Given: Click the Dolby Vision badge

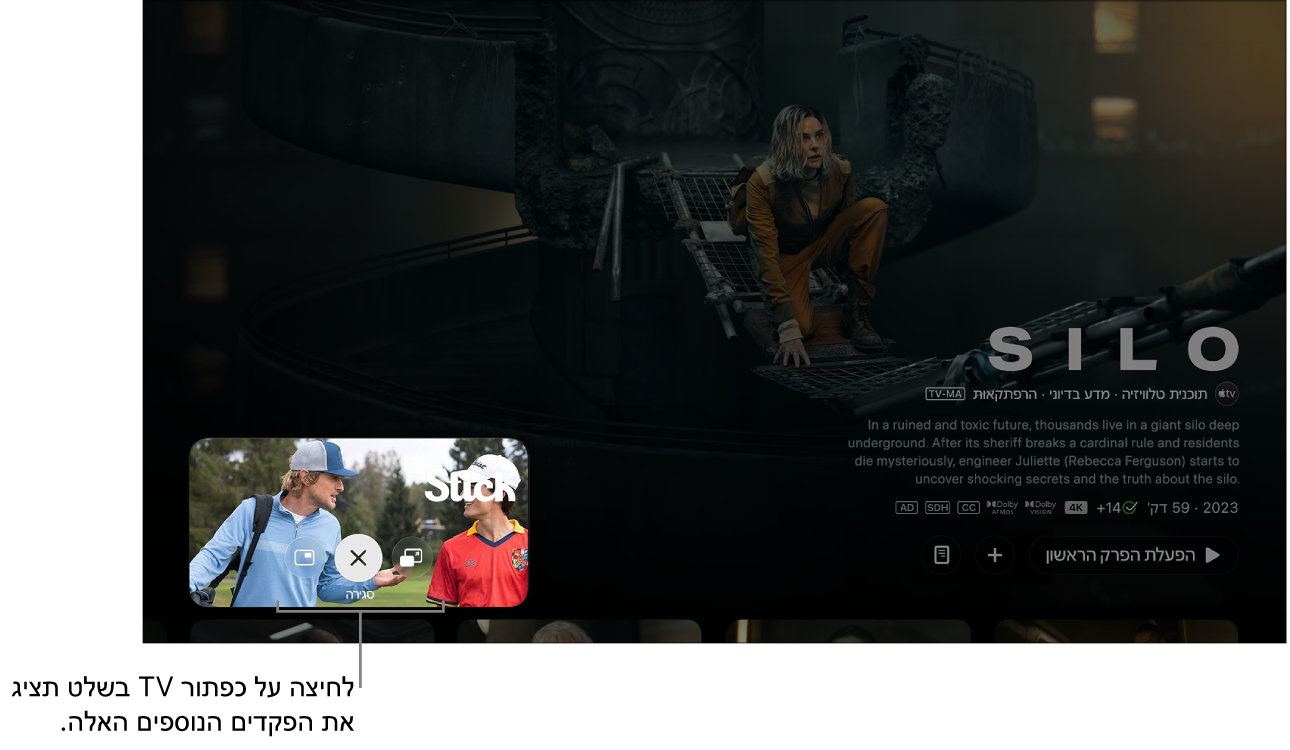Looking at the screenshot, I should 1041,508.
